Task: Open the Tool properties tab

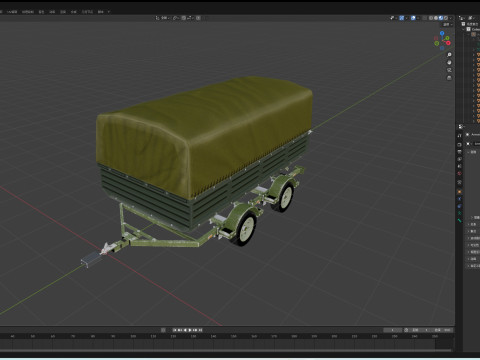Action: pyautogui.click(x=459, y=136)
